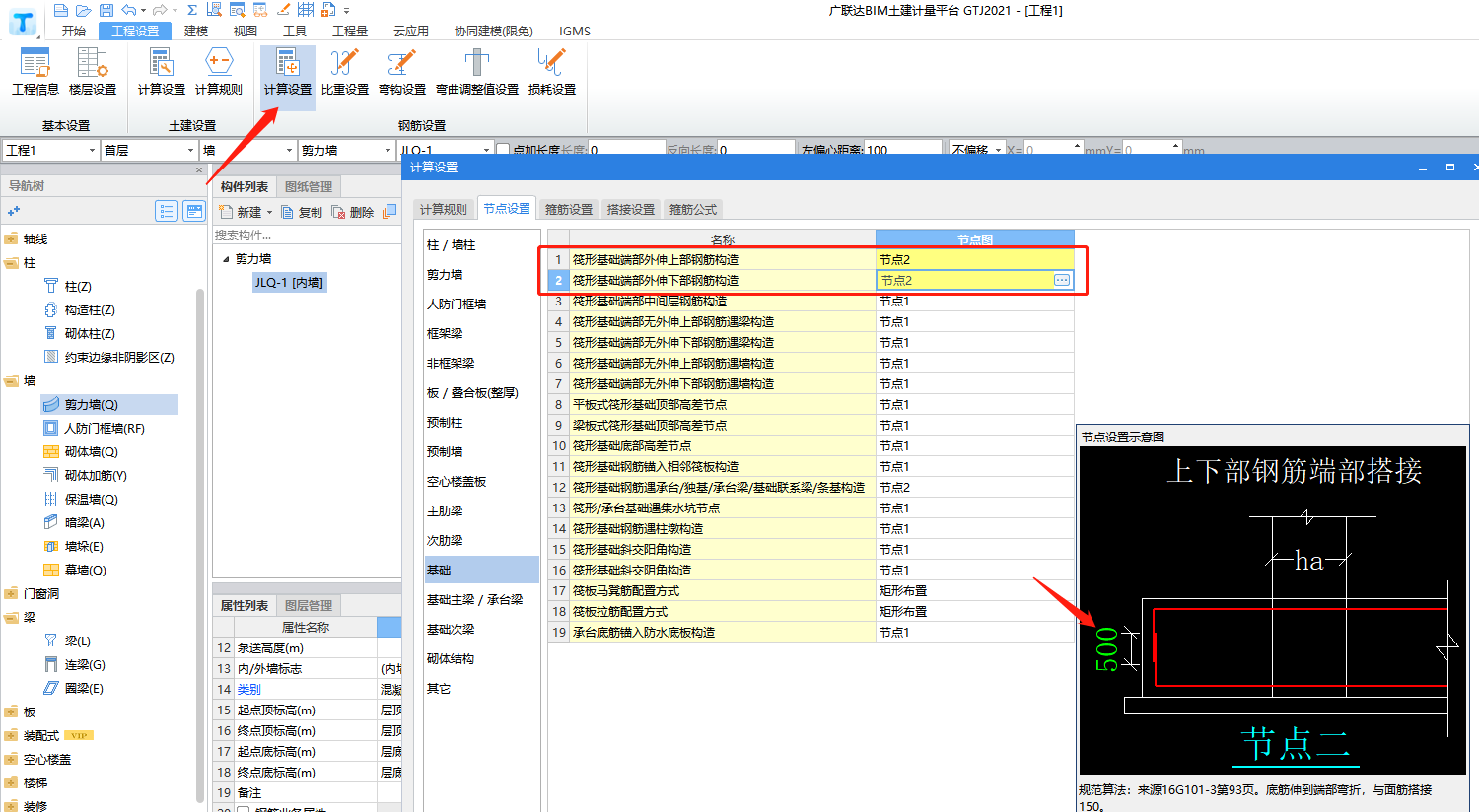Image resolution: width=1479 pixels, height=812 pixels.
Task: Open 损耗设置 loss settings
Action: point(552,72)
